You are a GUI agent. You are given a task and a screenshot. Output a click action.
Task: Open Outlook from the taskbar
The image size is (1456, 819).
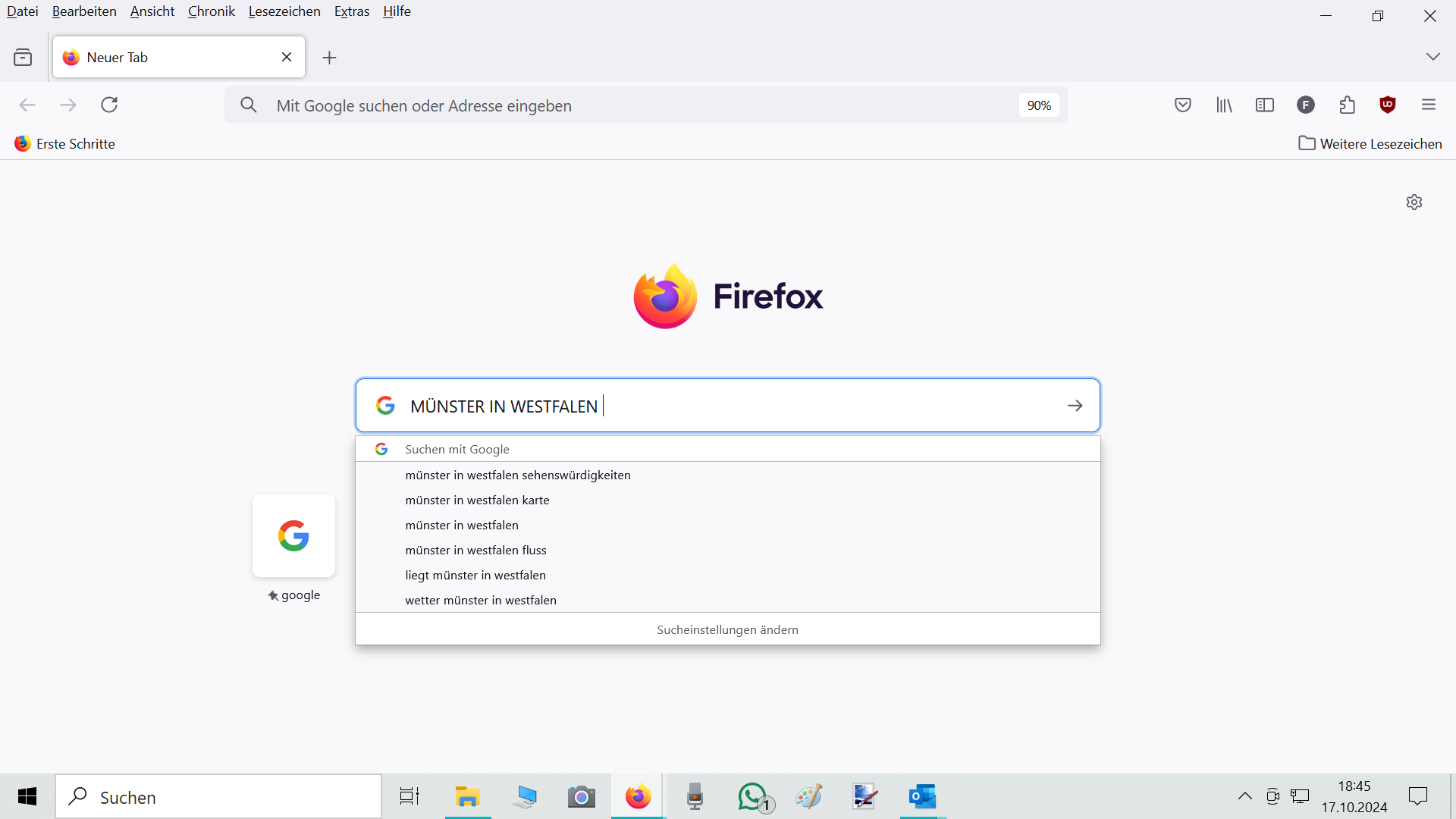pos(922,796)
